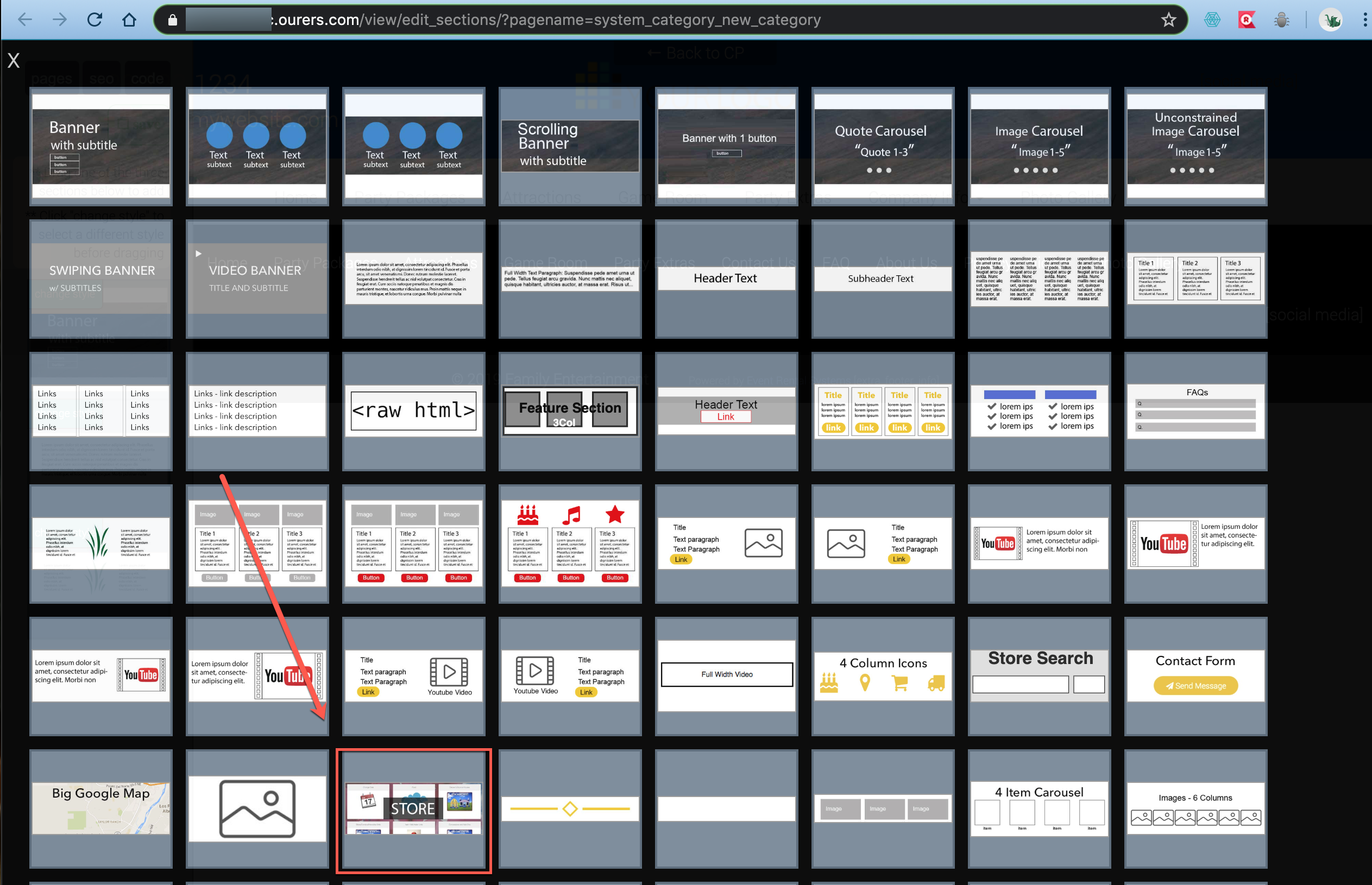
Task: Add the Header Text section
Action: tap(727, 279)
